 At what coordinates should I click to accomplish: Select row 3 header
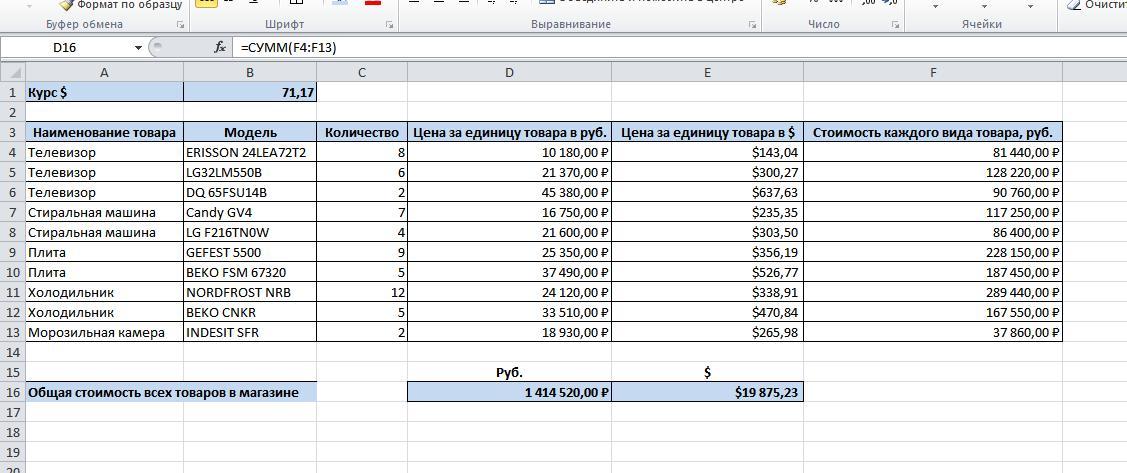(13, 132)
